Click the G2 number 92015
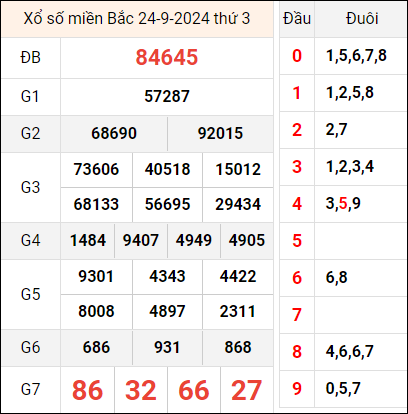This screenshot has width=408, height=414. coord(220,133)
